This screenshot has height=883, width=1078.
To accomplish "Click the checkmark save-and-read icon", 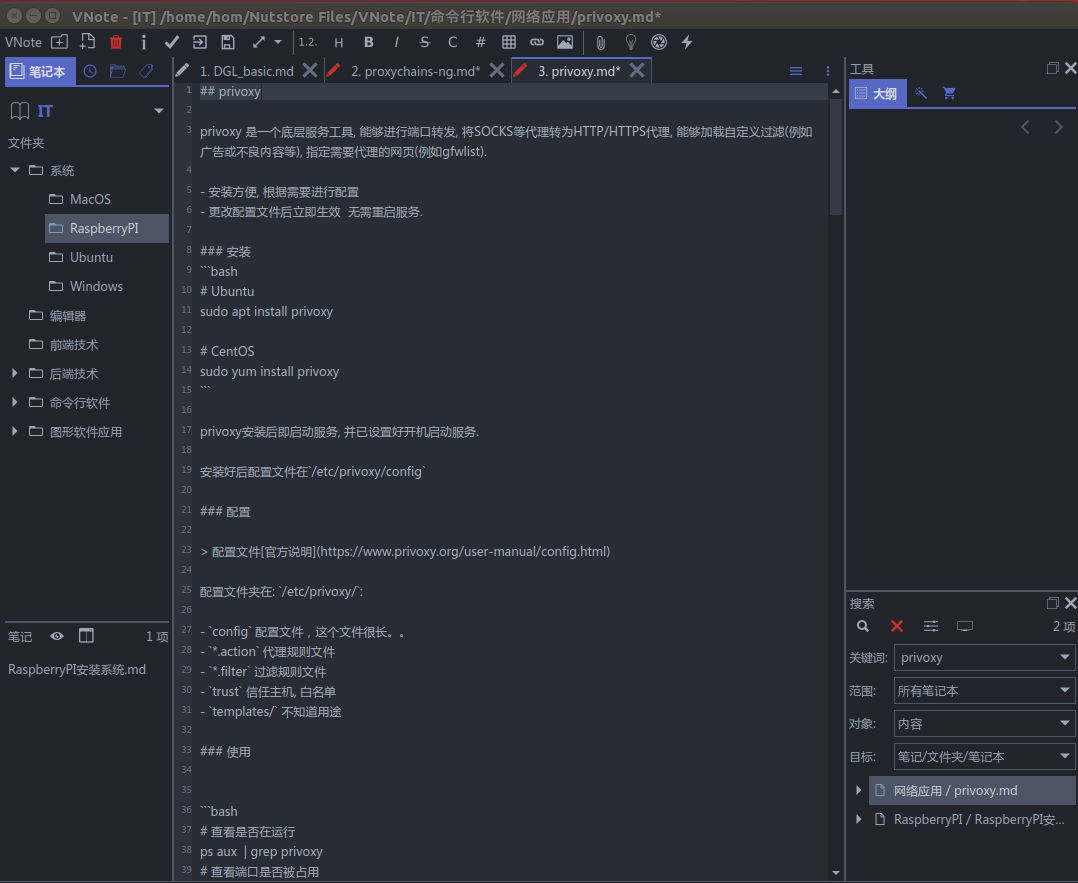I will click(172, 42).
